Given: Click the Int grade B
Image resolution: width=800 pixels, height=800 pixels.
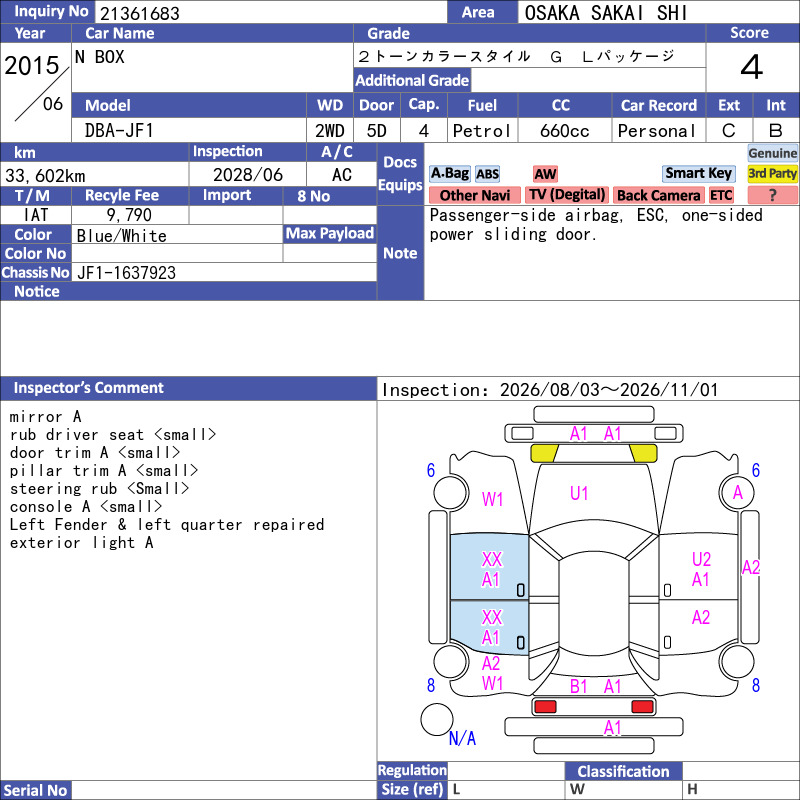Looking at the screenshot, I should pos(776,131).
